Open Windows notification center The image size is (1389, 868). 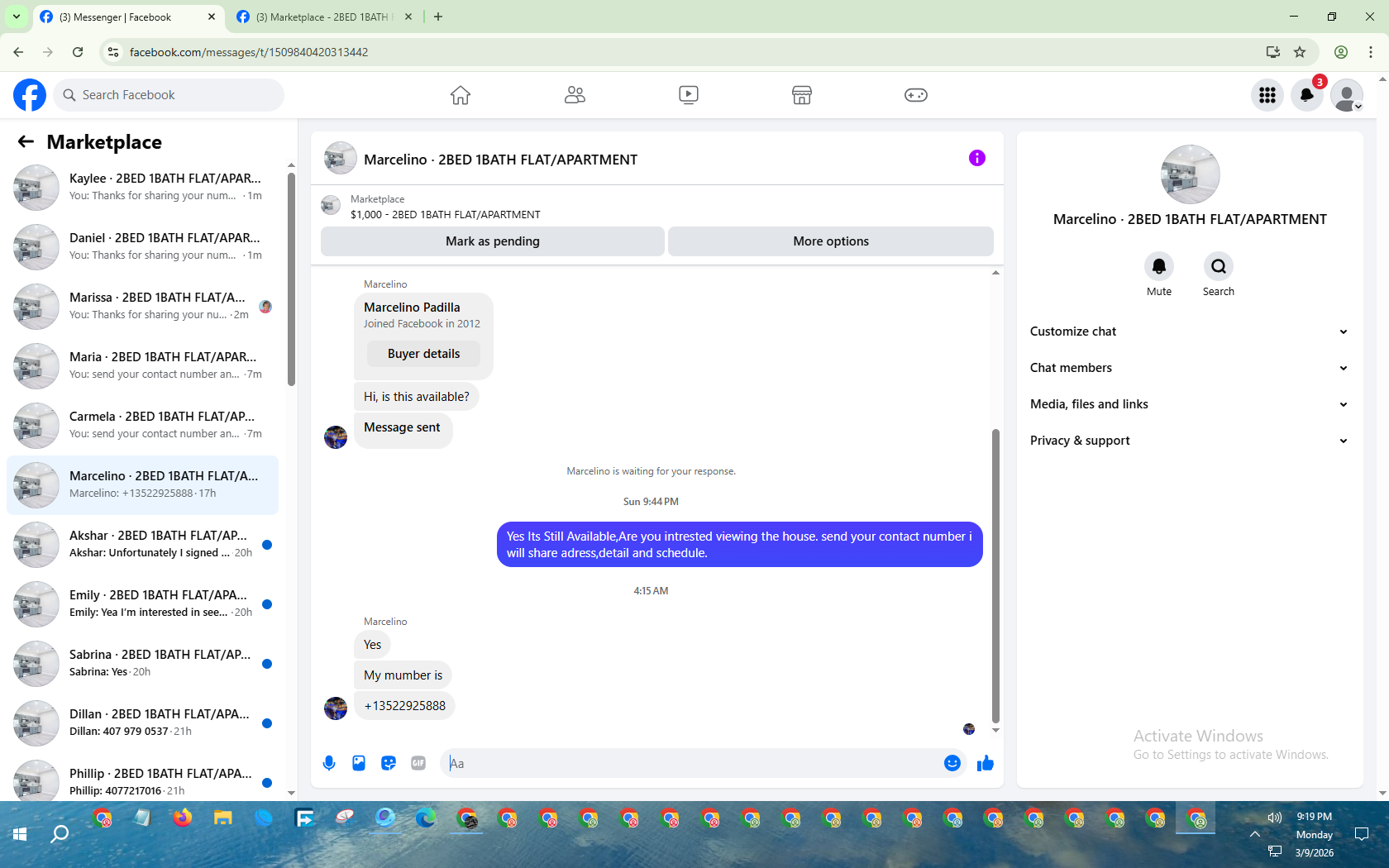[1362, 833]
